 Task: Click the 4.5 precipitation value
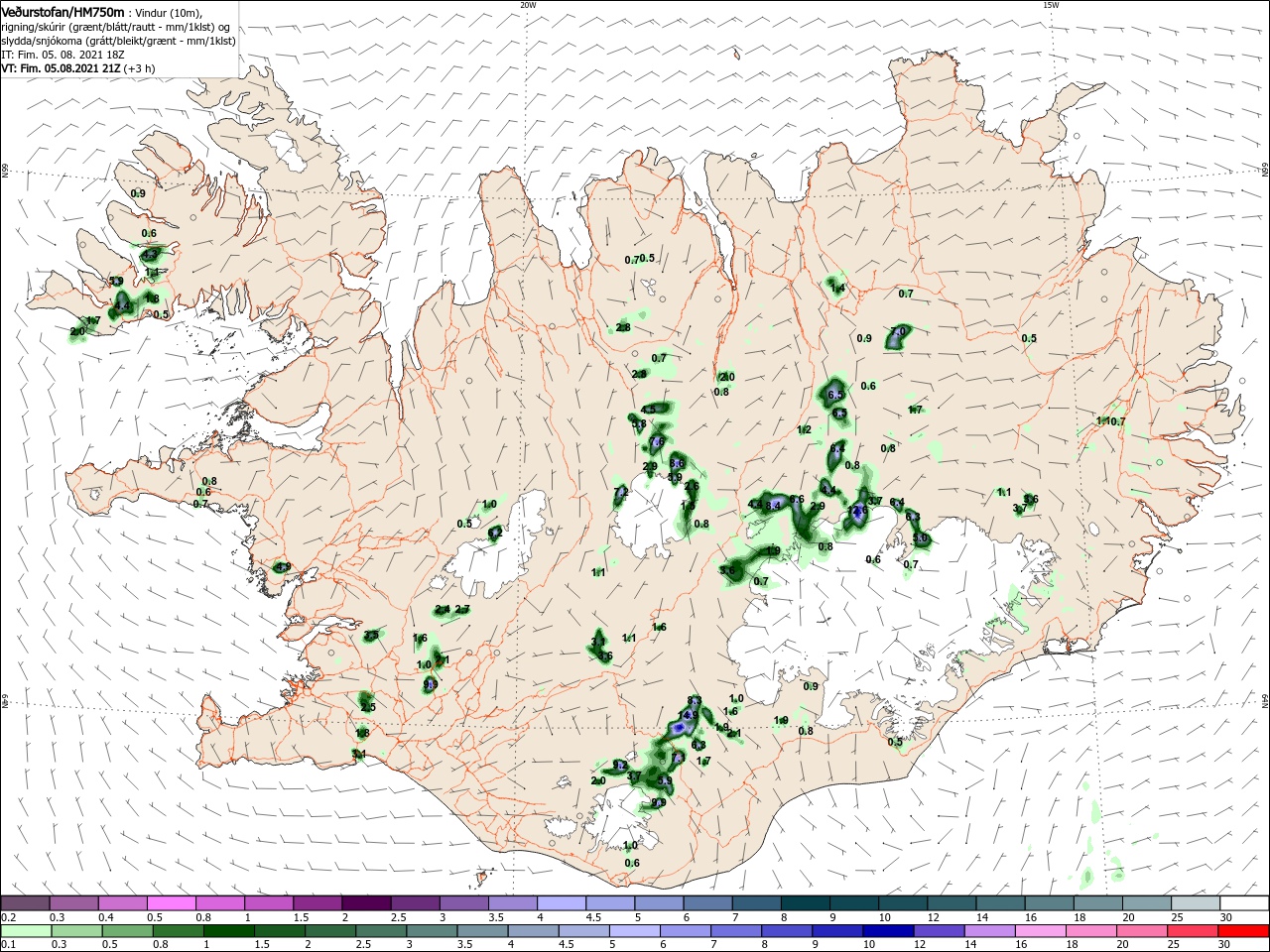(x=649, y=409)
